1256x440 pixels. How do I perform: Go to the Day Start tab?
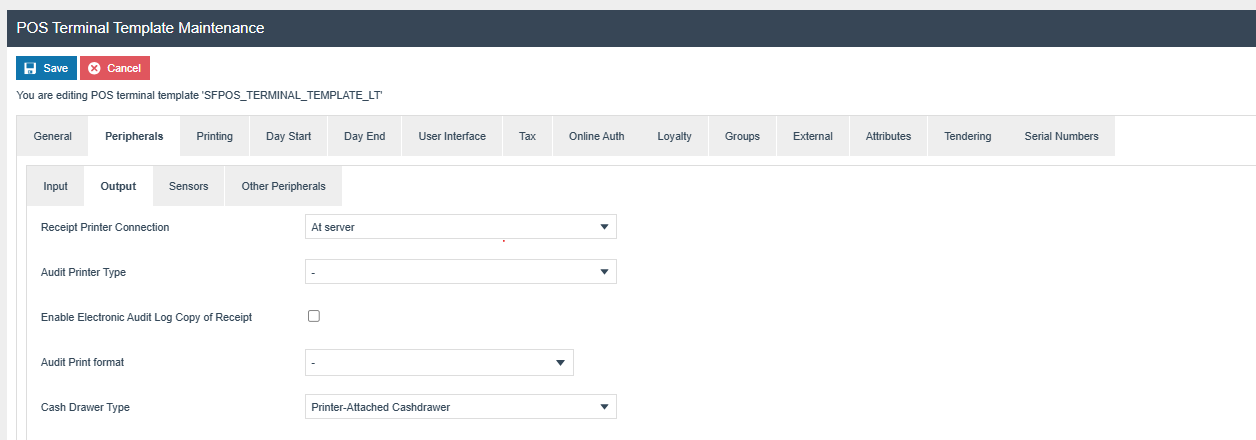(x=288, y=136)
